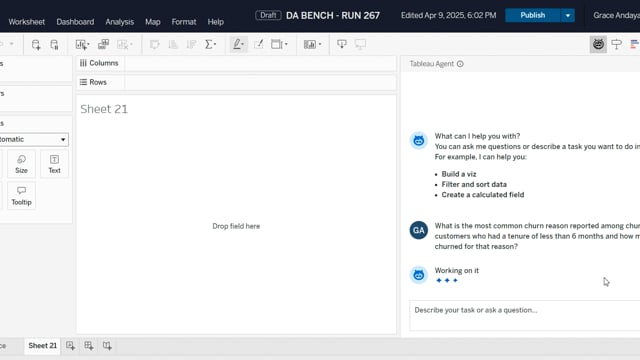Click the Publish button

(x=533, y=16)
